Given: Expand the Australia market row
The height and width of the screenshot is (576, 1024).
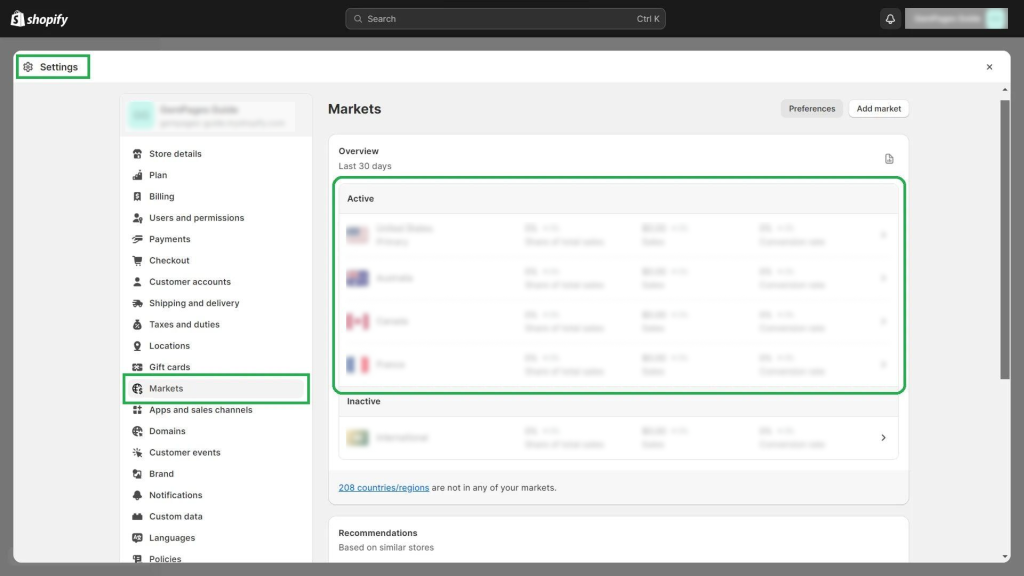Looking at the screenshot, I should click(883, 278).
